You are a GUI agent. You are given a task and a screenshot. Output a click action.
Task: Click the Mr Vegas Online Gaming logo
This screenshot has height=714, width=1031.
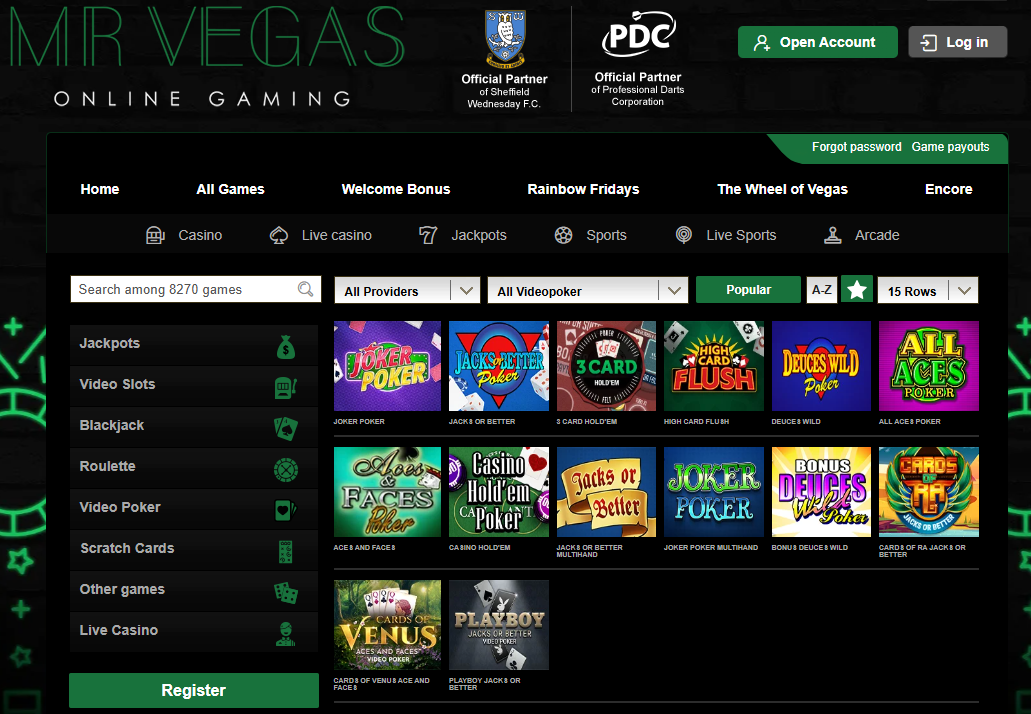click(x=207, y=56)
